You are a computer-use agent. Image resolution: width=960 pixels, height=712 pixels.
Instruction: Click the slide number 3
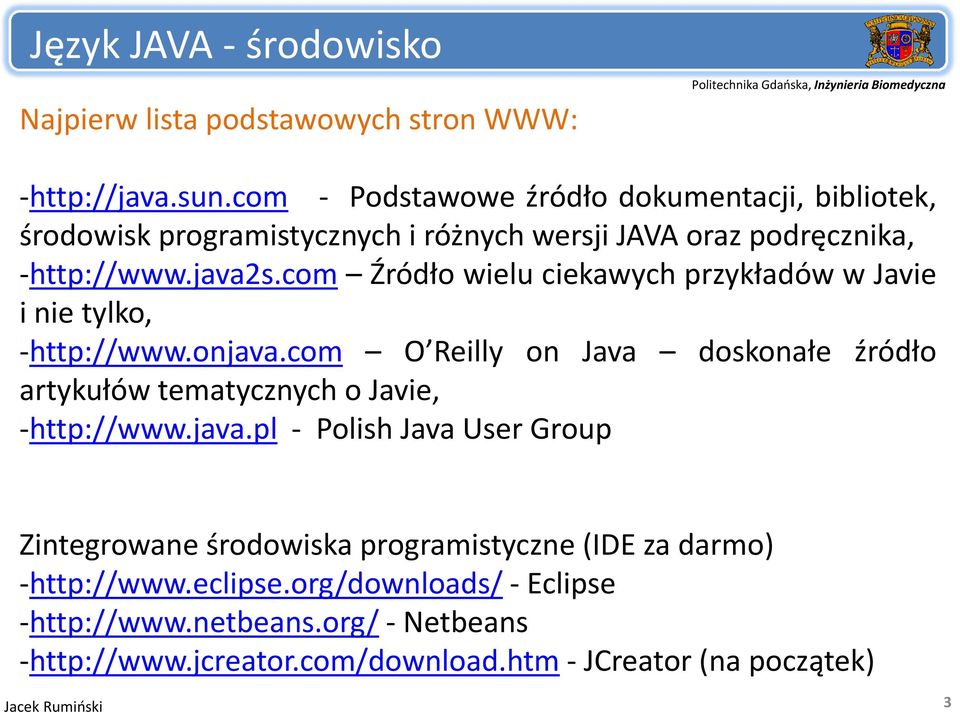point(947,702)
